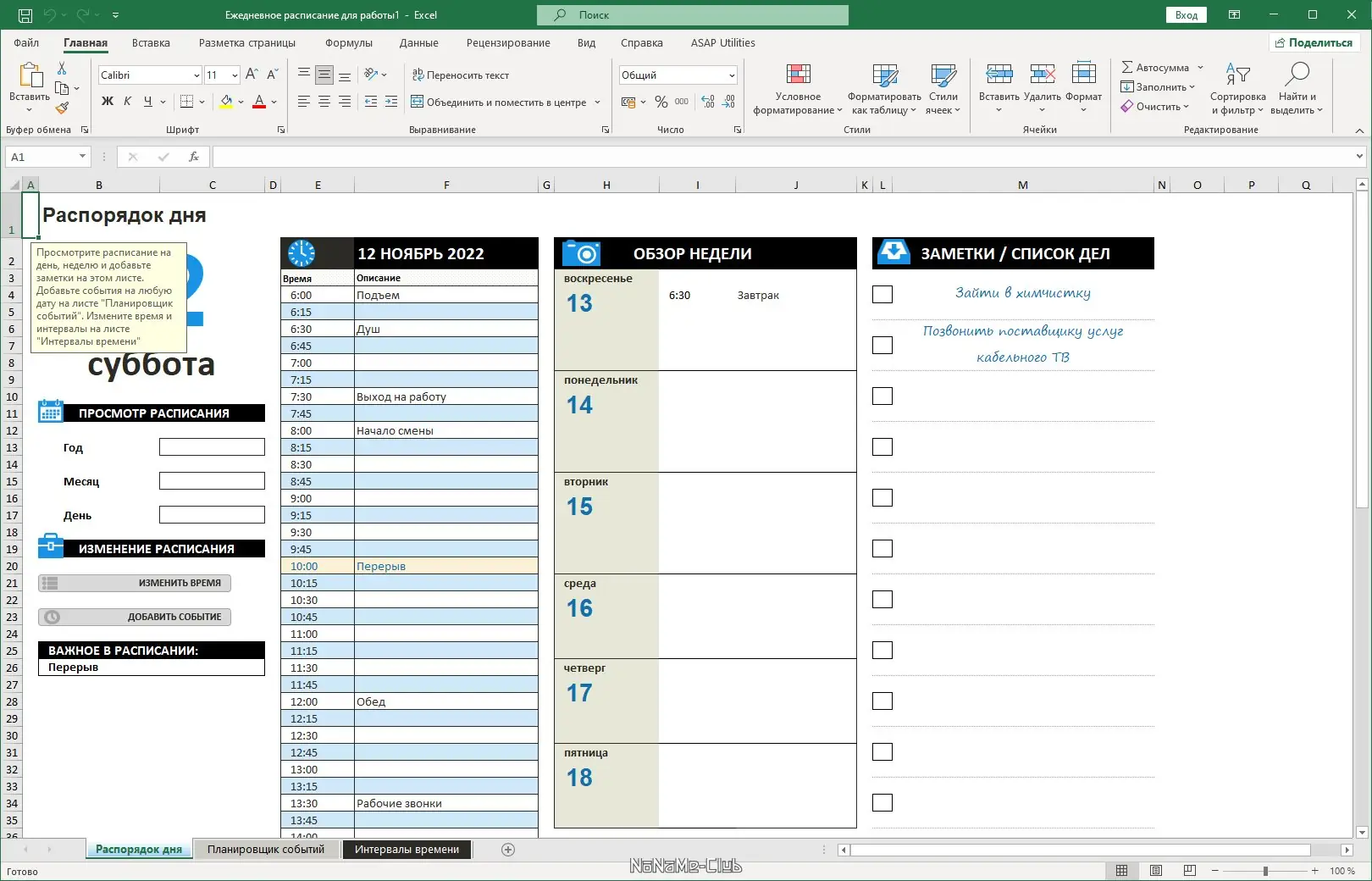Viewport: 1372px width, 881px height.
Task: Click the percent style icon
Action: click(661, 102)
